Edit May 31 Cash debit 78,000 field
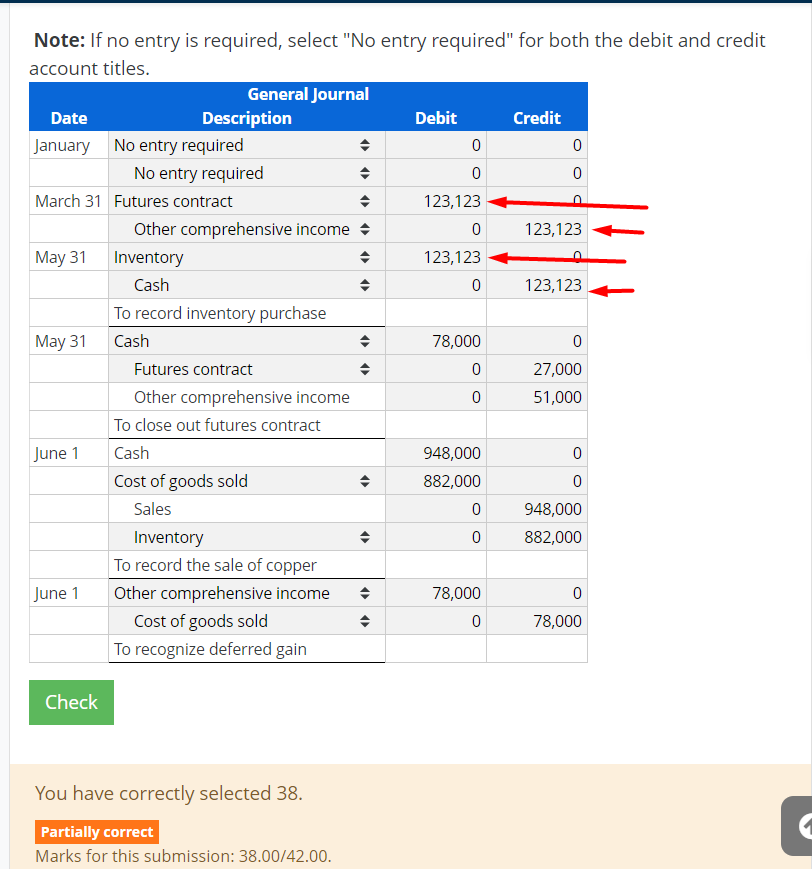 pos(436,341)
